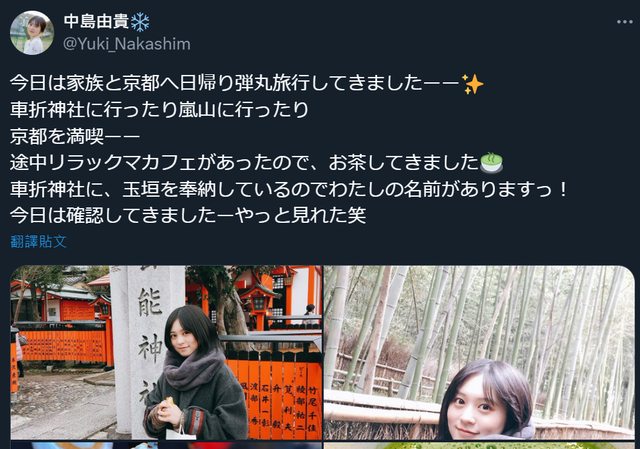Open the bamboo forest selfie photo
Image resolution: width=640 pixels, height=449 pixels.
[x=479, y=353]
